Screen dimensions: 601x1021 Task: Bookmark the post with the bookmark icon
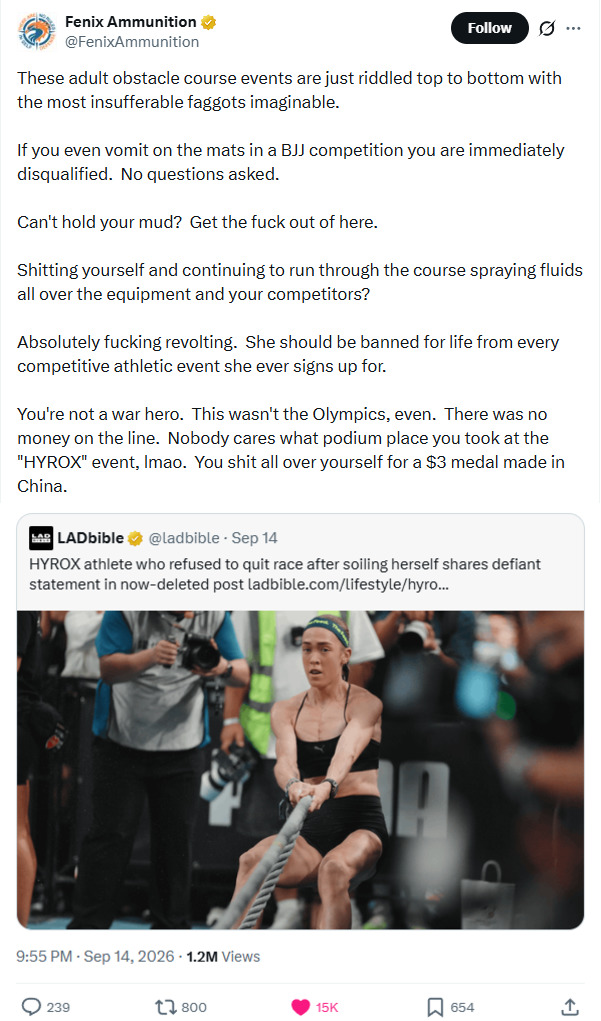[x=435, y=1007]
